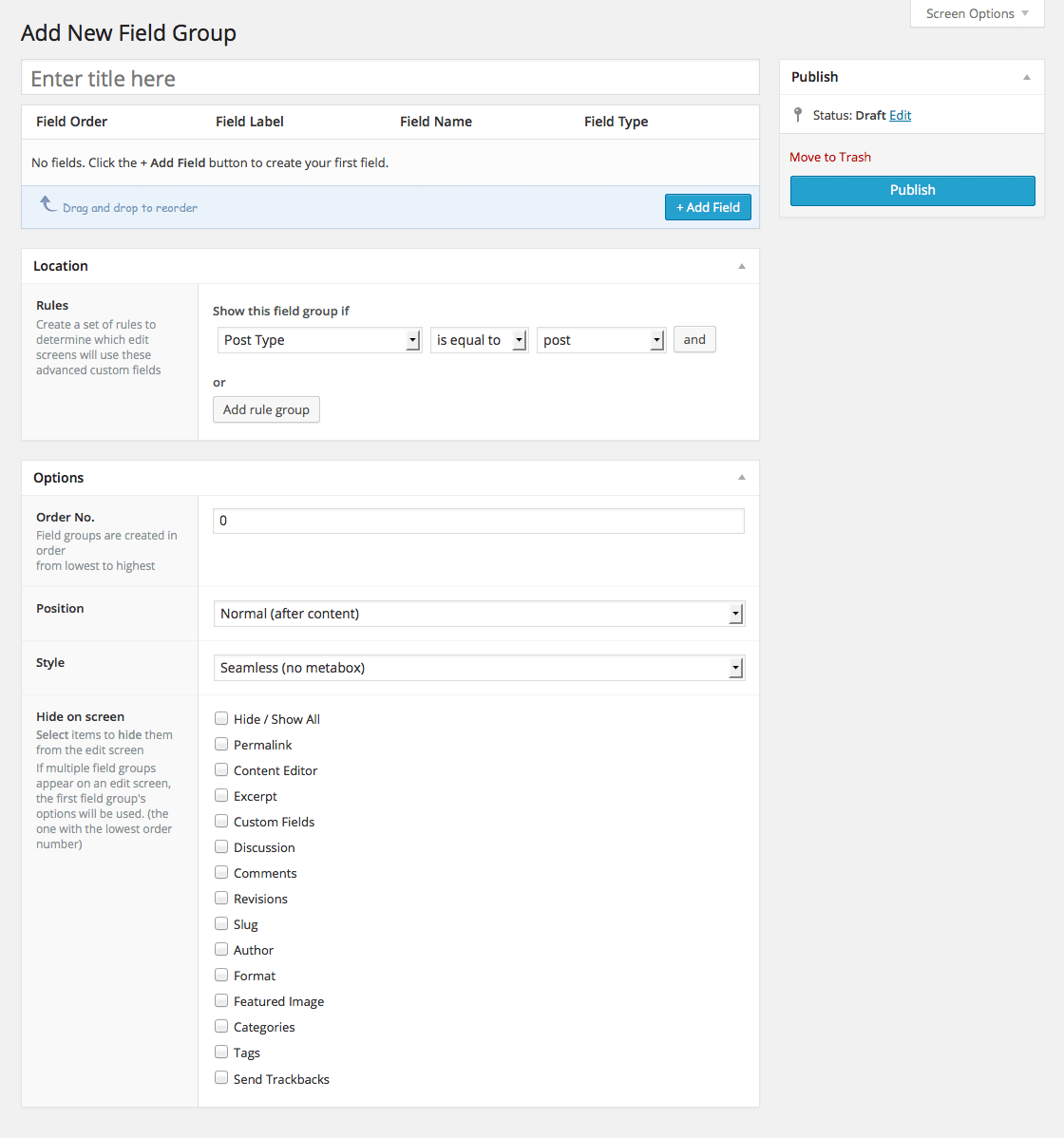Collapse the Publish panel using its arrow icon
The height and width of the screenshot is (1138, 1064).
tap(1026, 77)
